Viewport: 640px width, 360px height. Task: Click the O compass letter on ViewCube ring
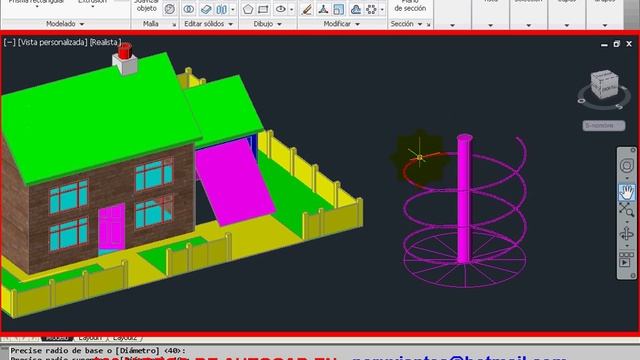(x=582, y=101)
